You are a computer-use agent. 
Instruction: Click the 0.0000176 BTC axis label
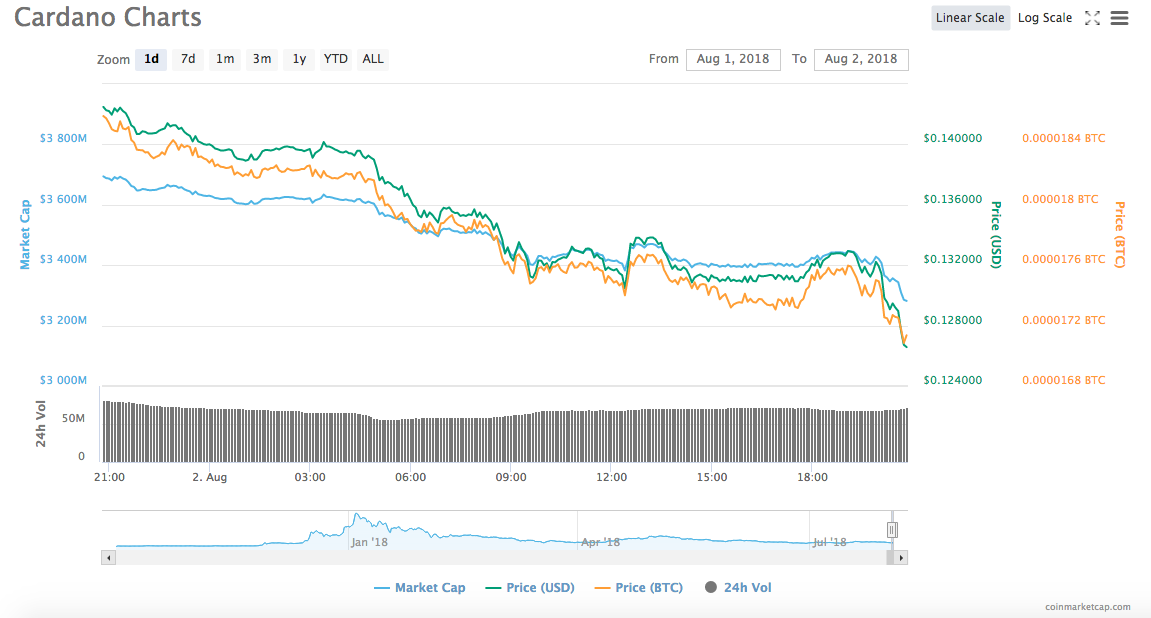1064,259
